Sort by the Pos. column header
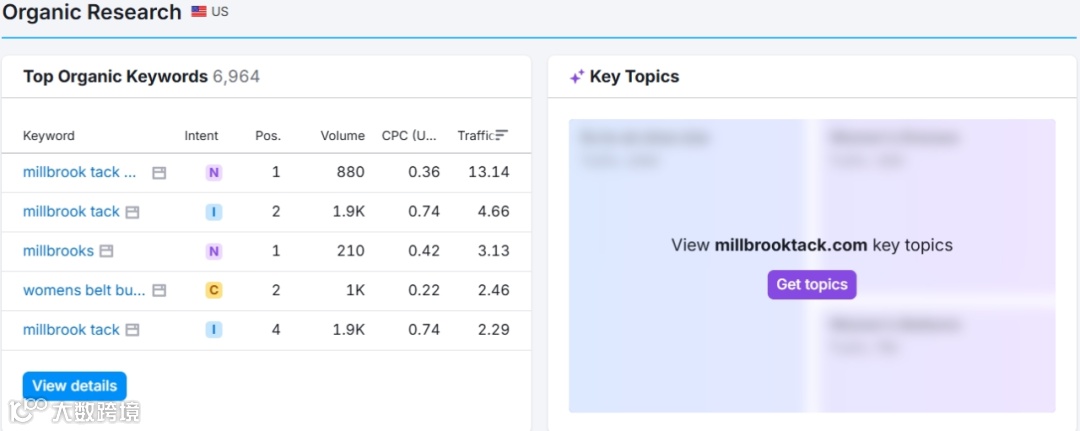Screen dimensions: 1080x431 coord(268,136)
